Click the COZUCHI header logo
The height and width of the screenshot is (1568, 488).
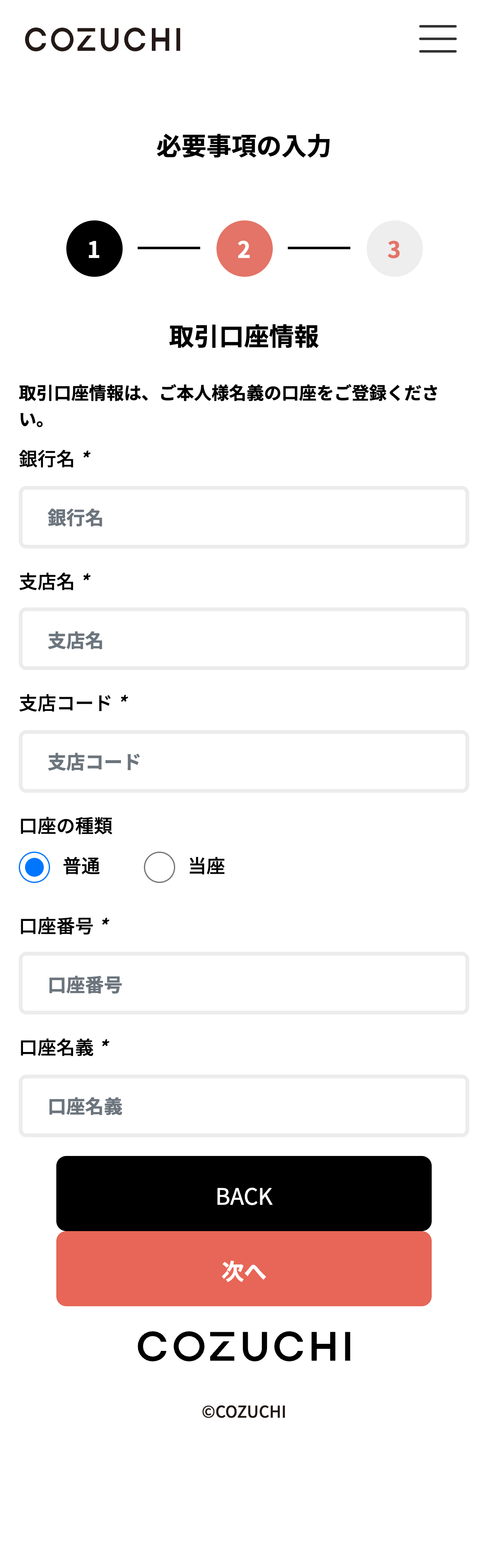(x=103, y=40)
